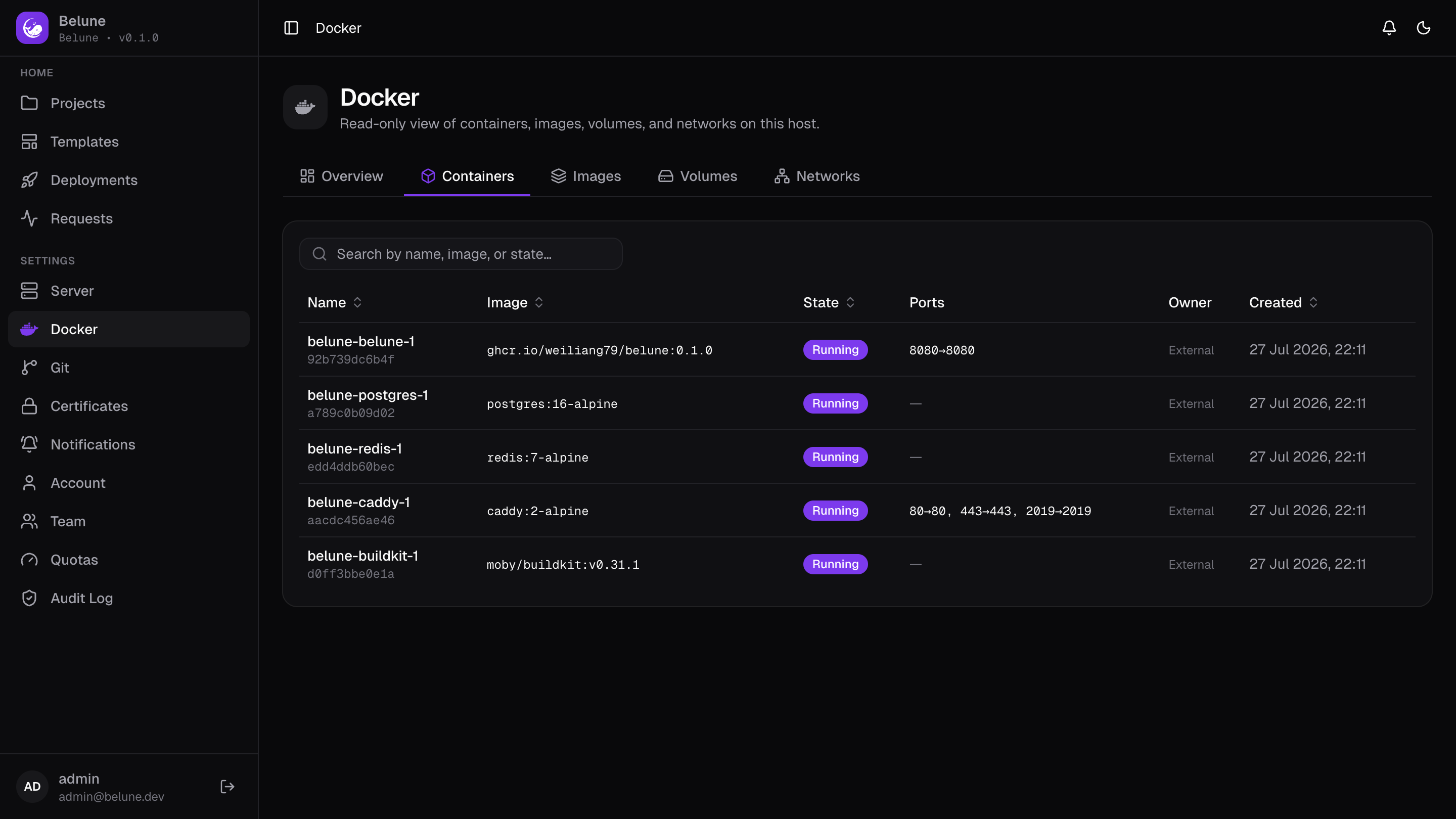Viewport: 1456px width, 819px height.
Task: Click the Ports column header
Action: (926, 302)
